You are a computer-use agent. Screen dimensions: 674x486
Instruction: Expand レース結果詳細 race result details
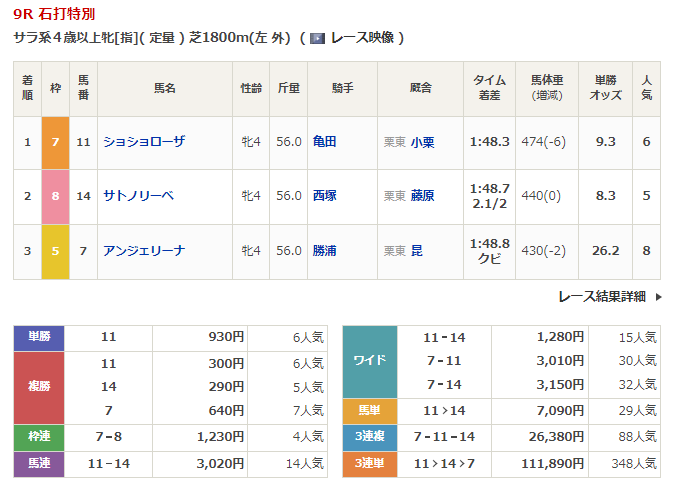point(603,296)
